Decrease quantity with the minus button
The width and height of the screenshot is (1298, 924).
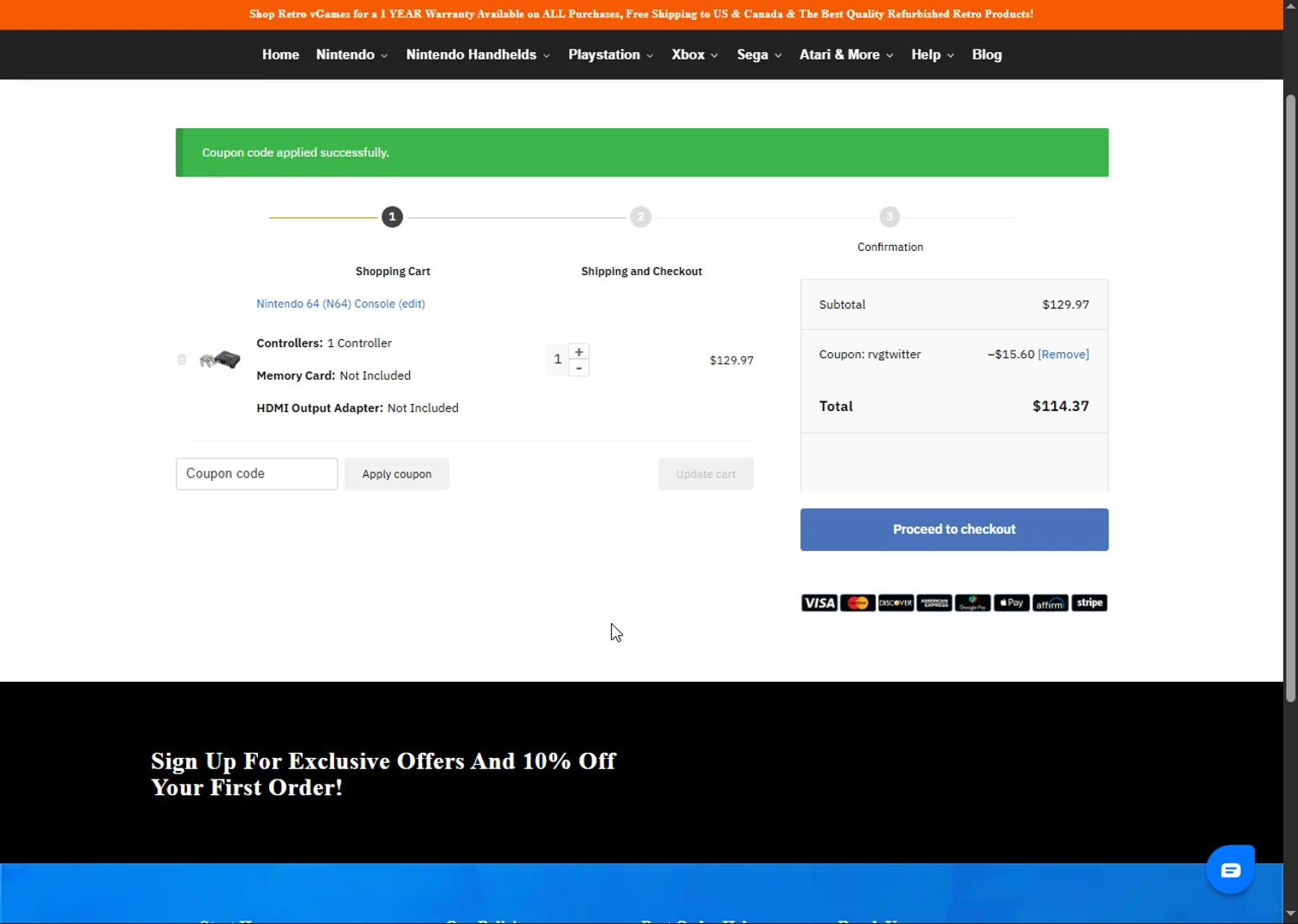(579, 369)
